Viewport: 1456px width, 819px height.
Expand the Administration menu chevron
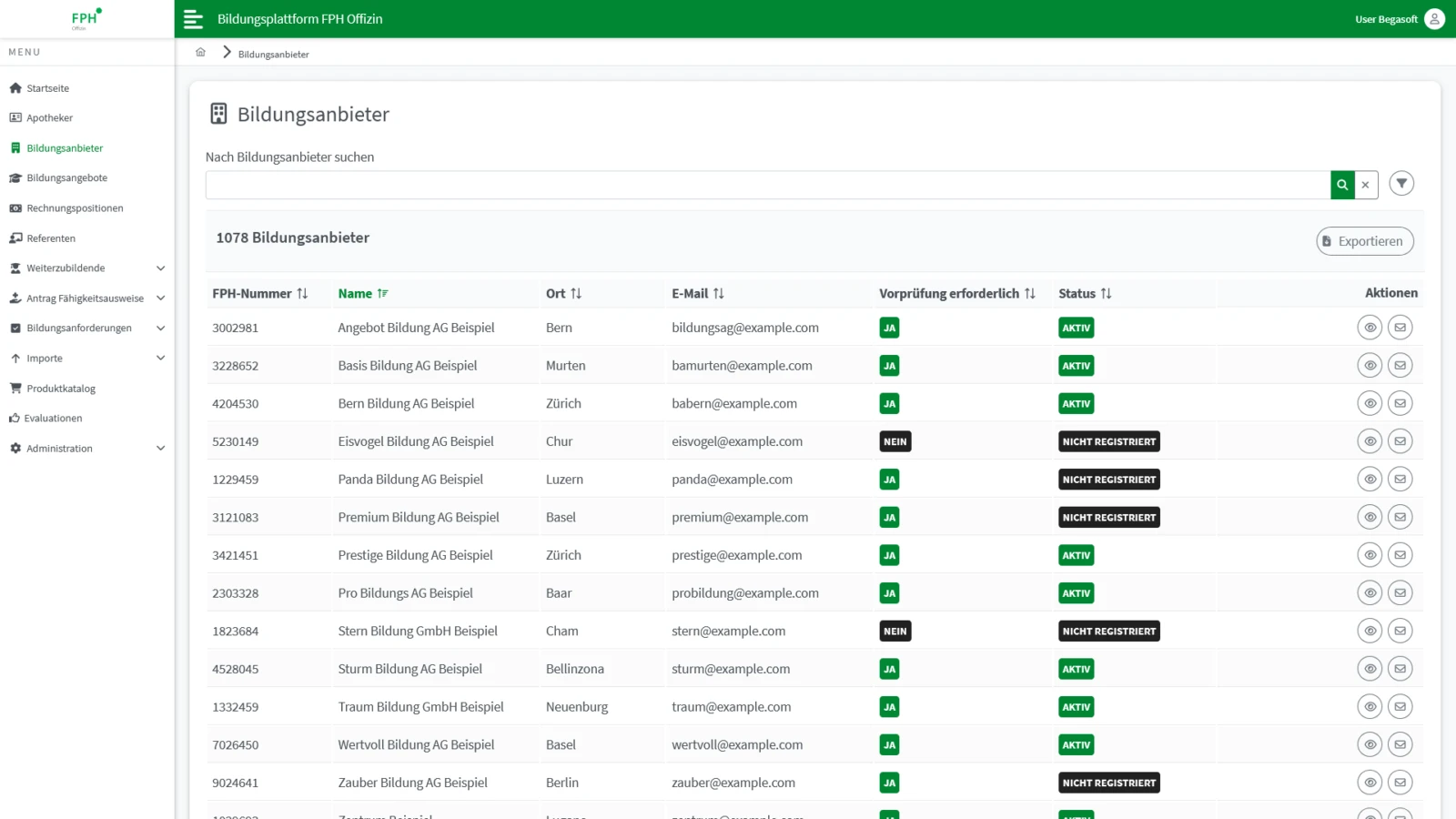tap(160, 449)
